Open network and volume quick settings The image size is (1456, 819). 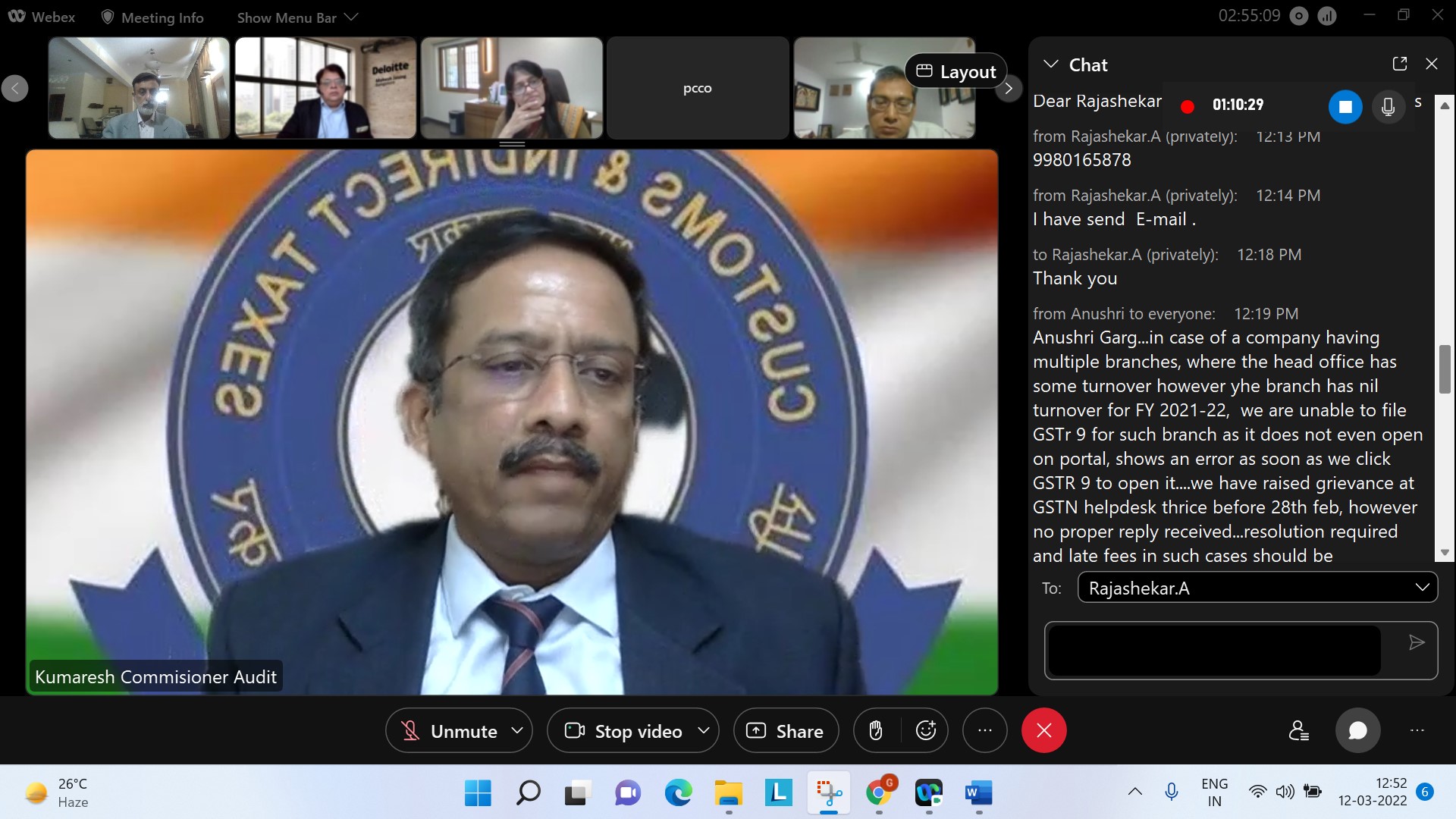tap(1285, 792)
